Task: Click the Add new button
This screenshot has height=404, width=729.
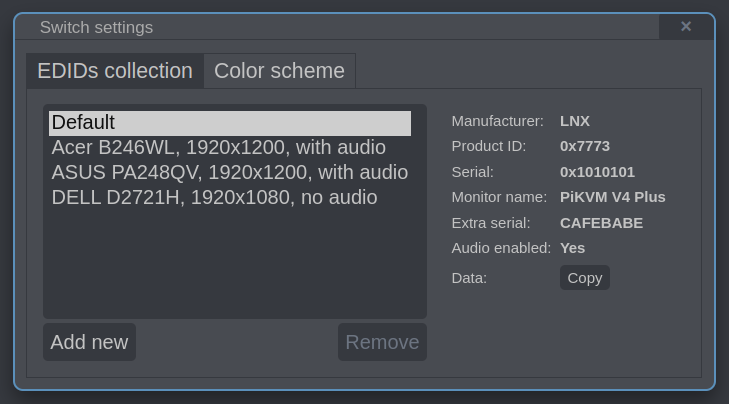Action: point(89,342)
